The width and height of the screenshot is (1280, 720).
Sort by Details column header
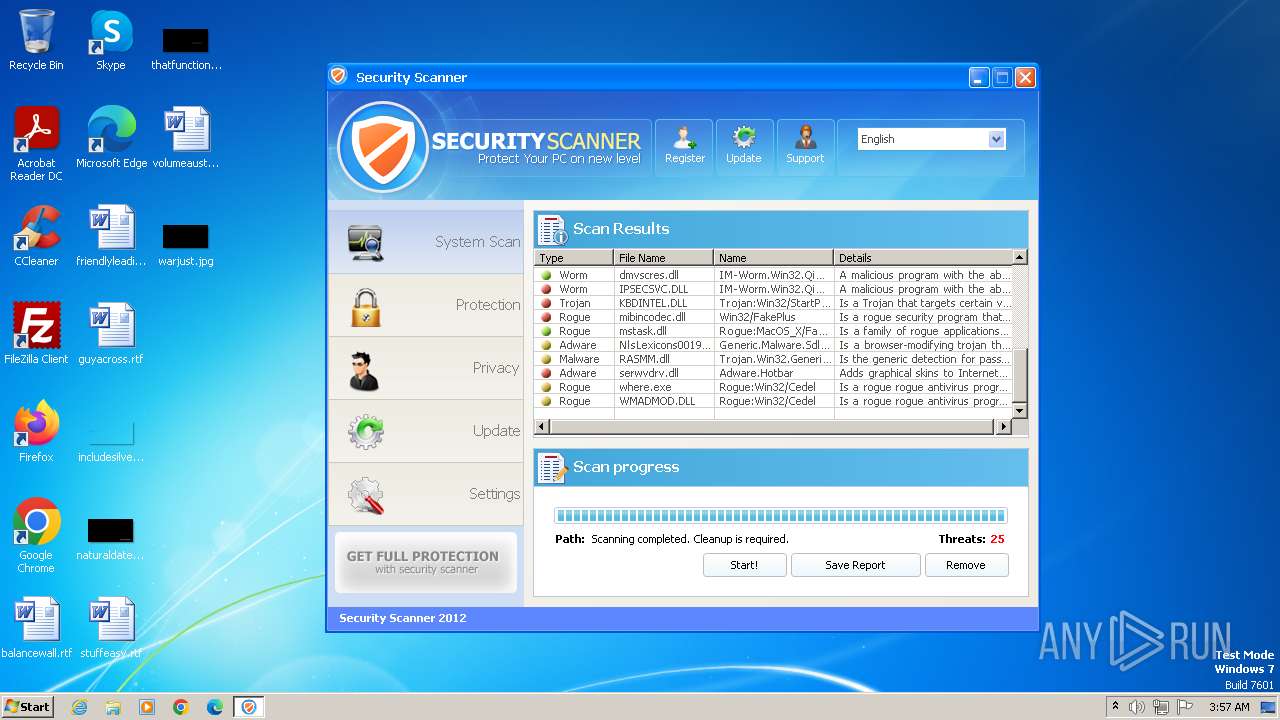[923, 258]
